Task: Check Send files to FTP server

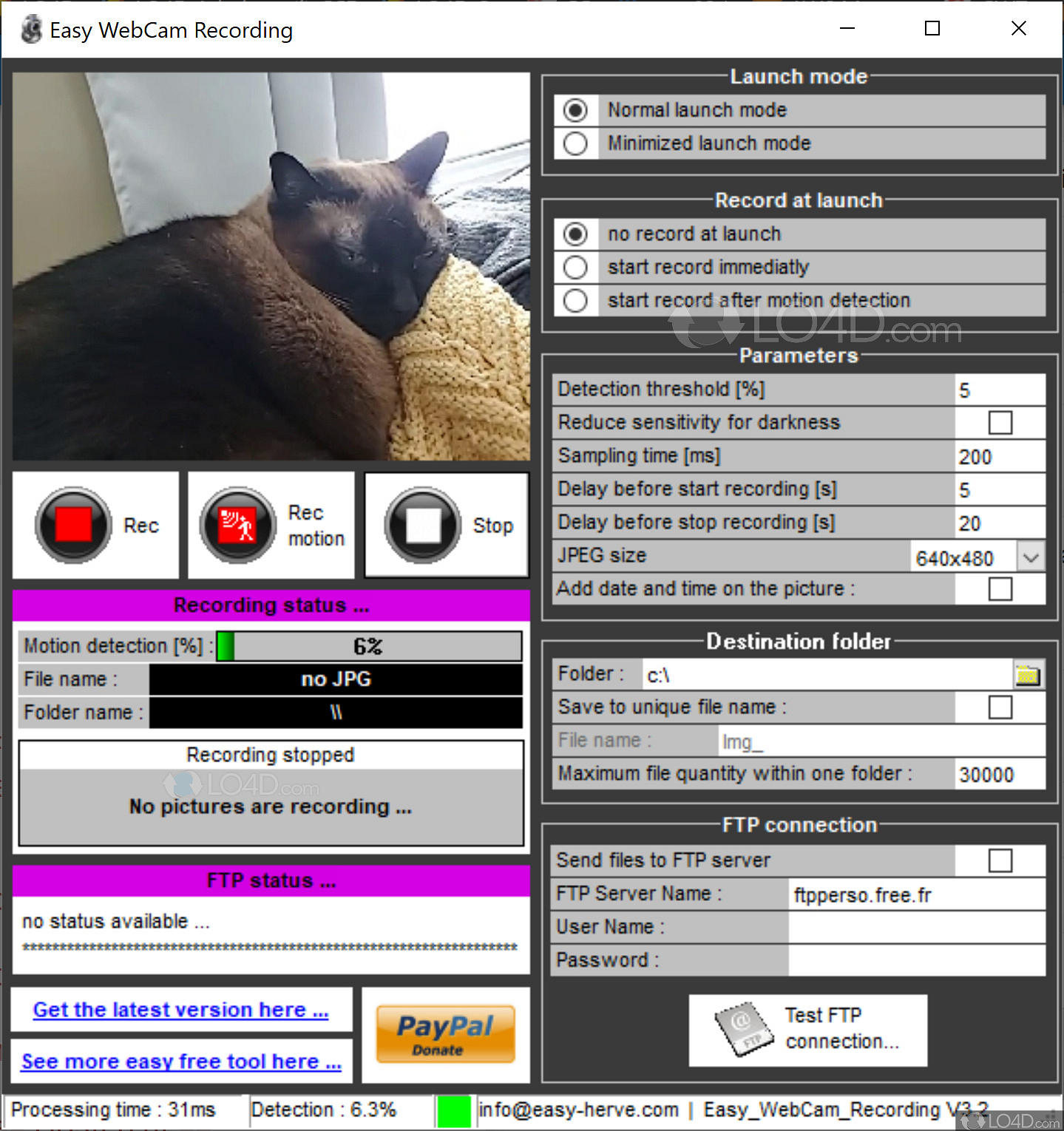Action: click(x=1000, y=860)
